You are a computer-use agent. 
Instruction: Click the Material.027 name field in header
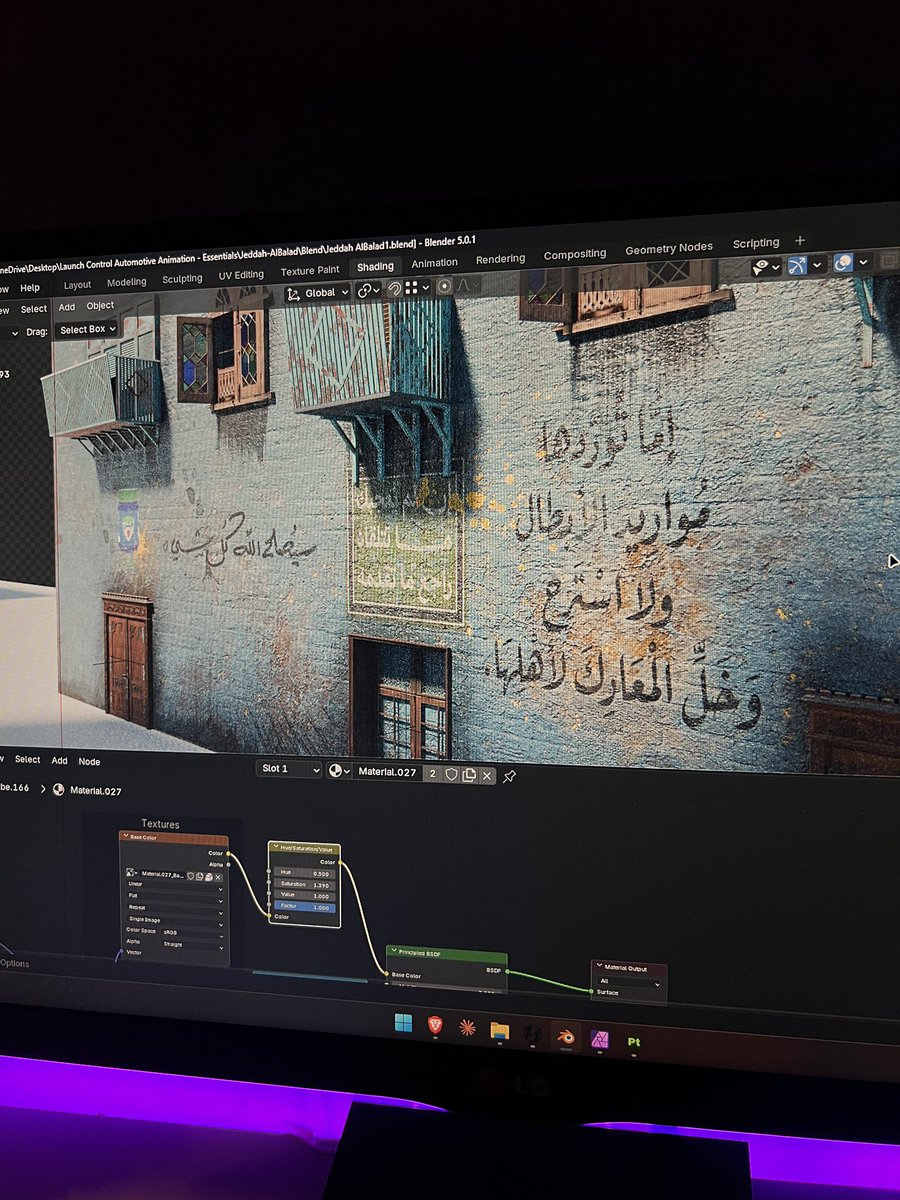388,772
